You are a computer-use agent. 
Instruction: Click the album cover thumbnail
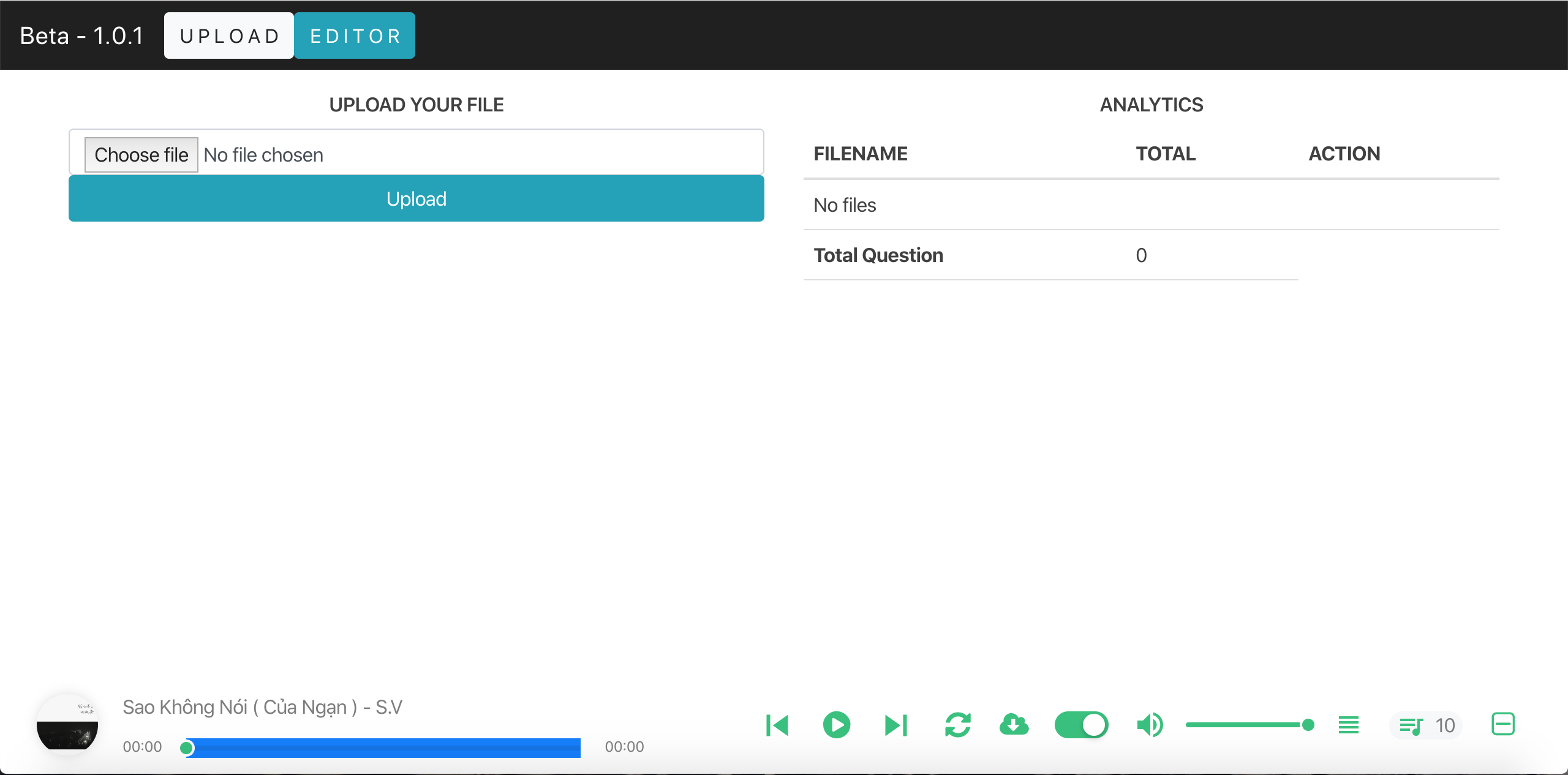(x=67, y=725)
